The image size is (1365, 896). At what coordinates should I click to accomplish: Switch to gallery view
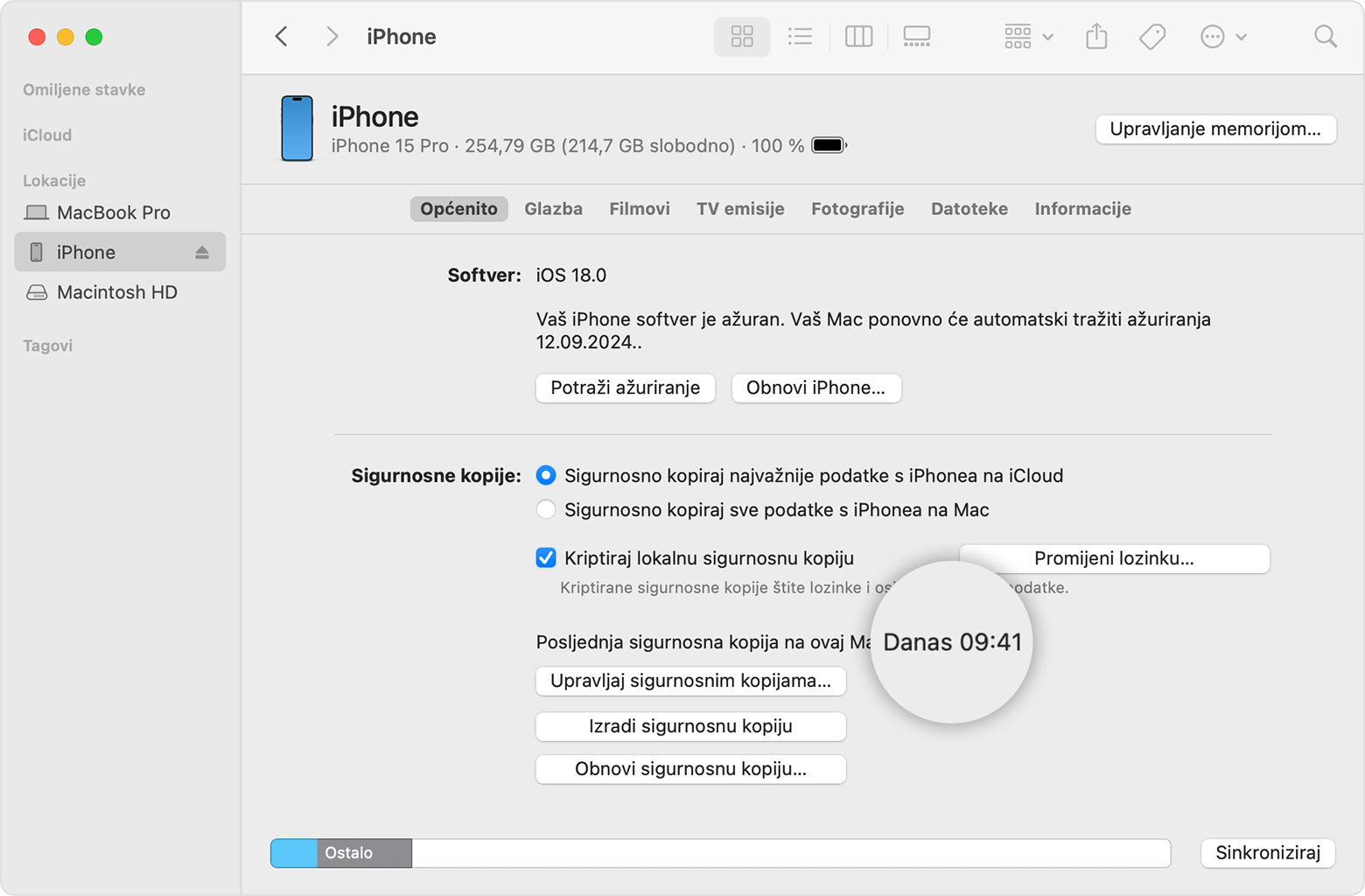917,36
